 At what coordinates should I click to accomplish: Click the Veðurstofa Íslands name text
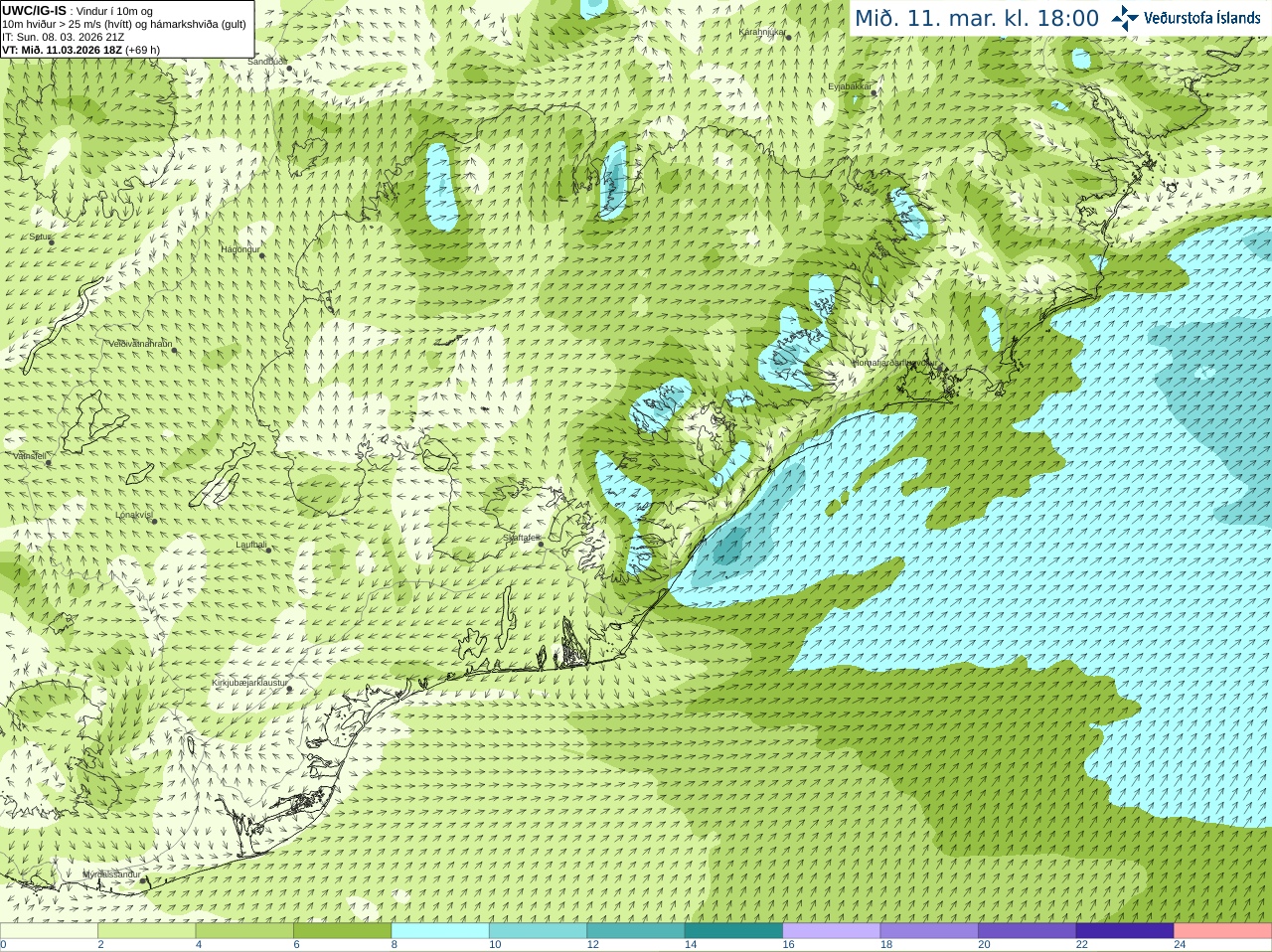(x=1202, y=18)
